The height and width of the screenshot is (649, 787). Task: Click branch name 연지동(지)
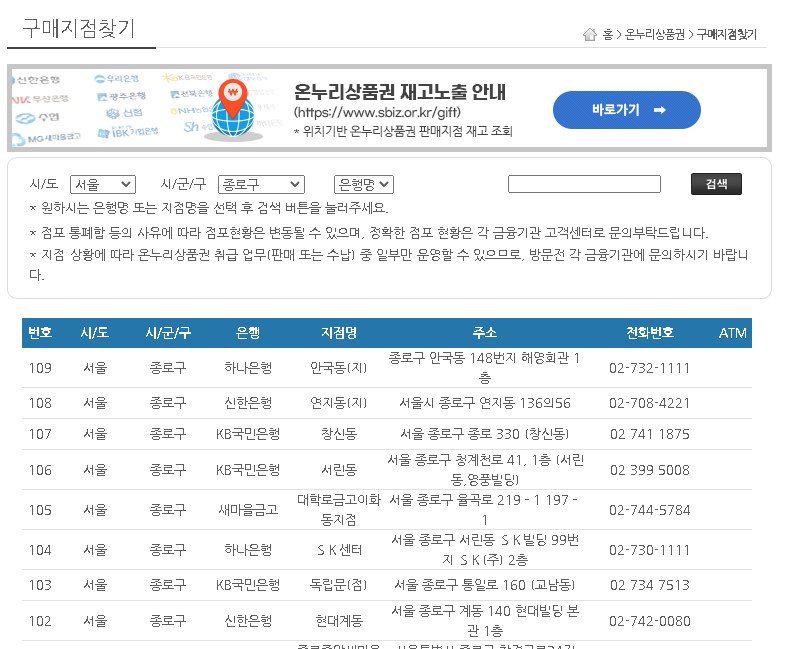[339, 403]
